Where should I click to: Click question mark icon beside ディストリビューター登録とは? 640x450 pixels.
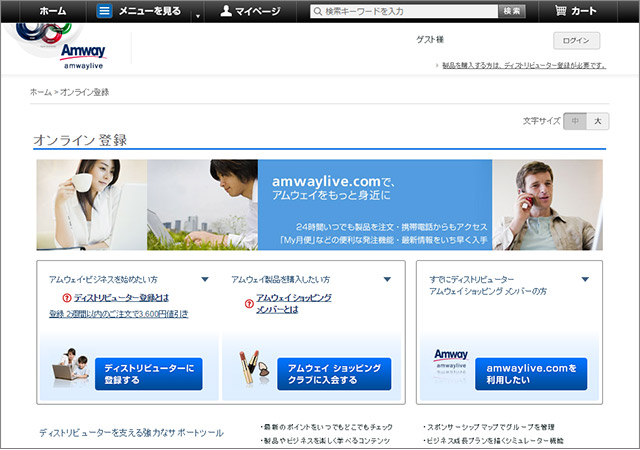(x=67, y=298)
